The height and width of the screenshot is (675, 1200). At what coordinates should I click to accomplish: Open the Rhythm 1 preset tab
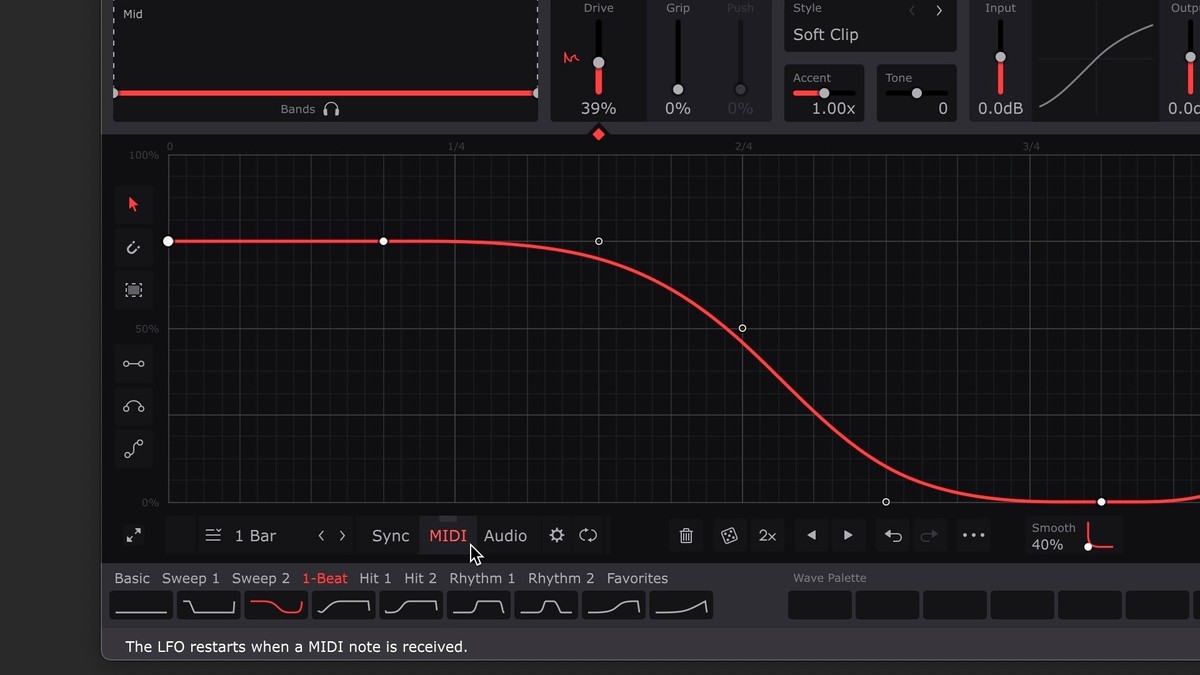(482, 578)
